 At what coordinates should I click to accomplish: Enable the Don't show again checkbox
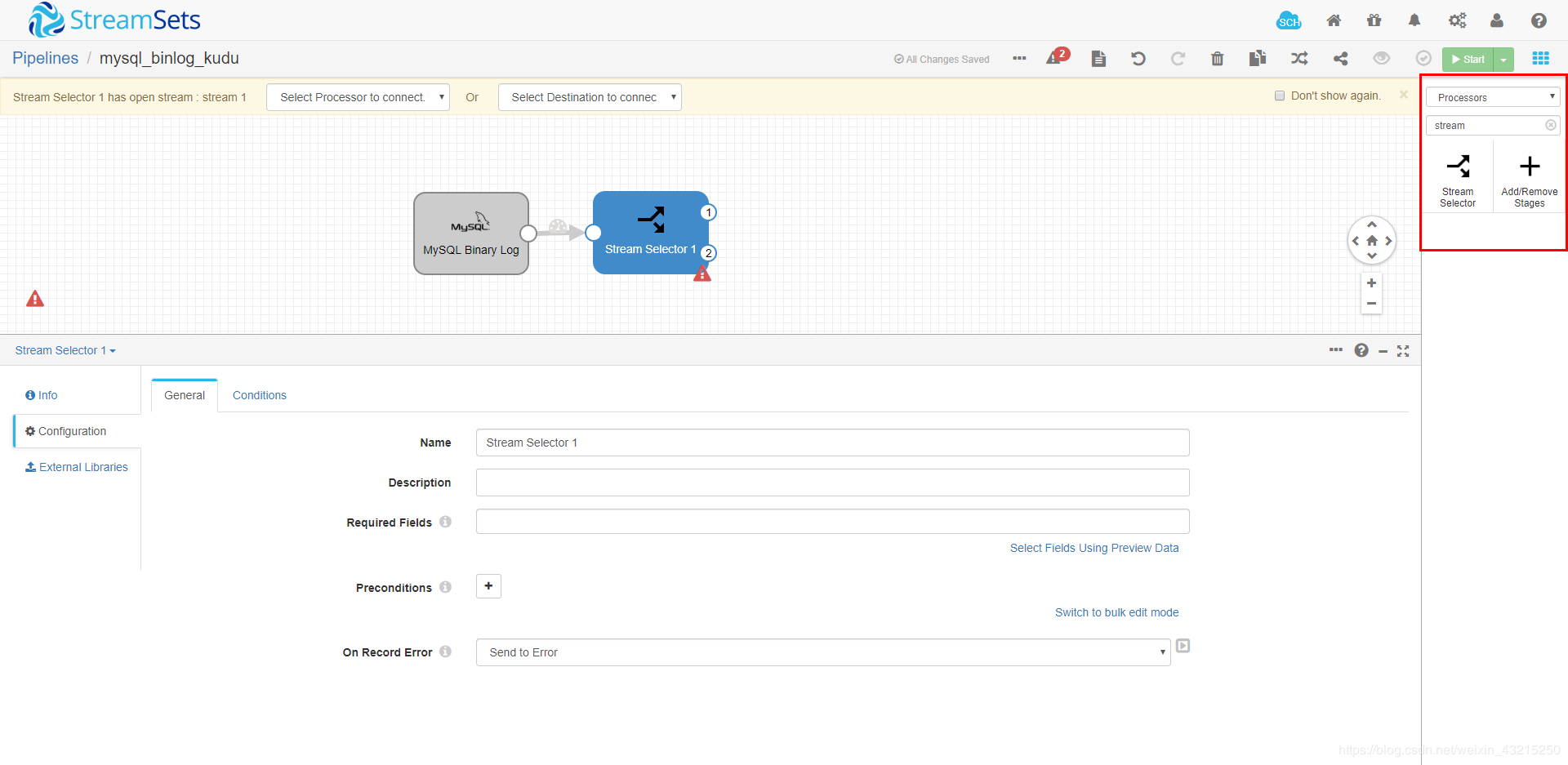click(1279, 95)
